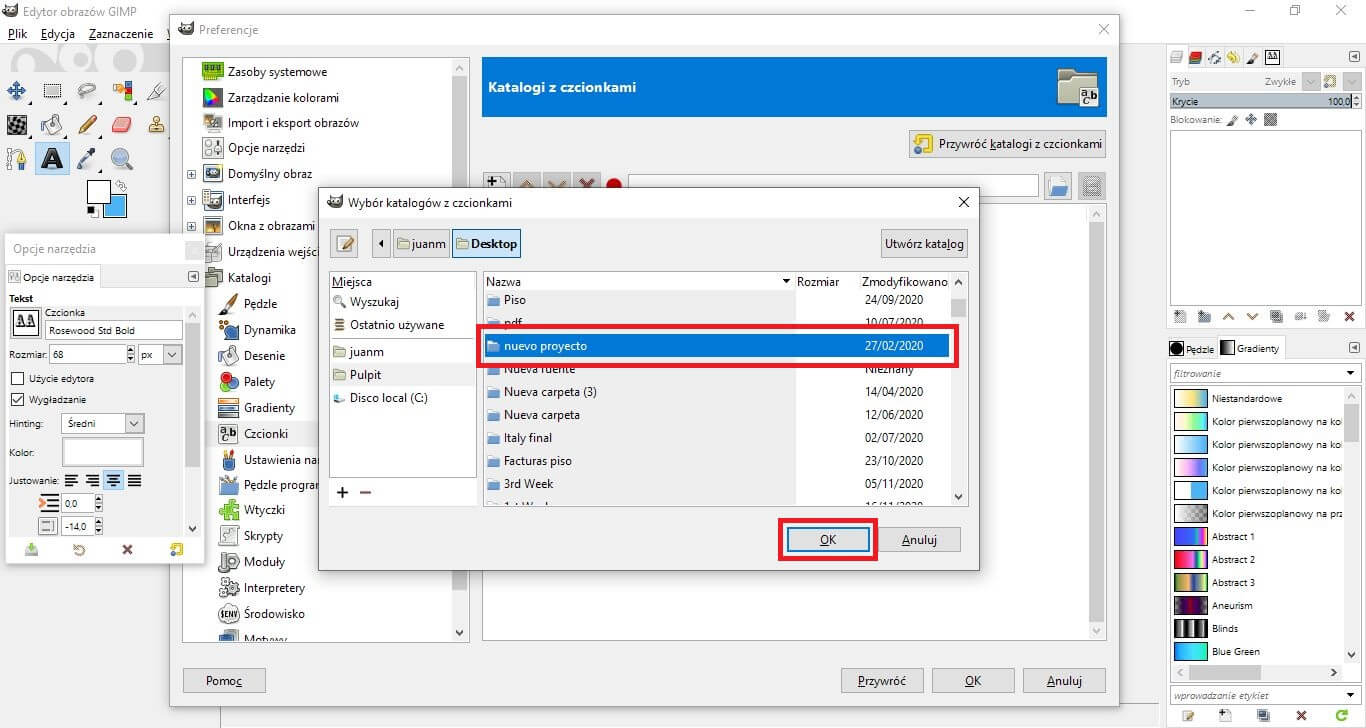Screen dimensions: 1366x728
Task: Click OK in font folder dialog
Action: [828, 539]
